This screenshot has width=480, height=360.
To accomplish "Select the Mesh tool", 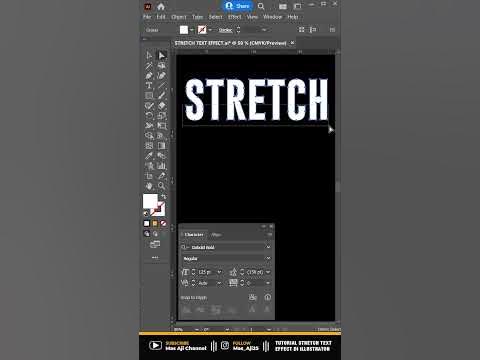I will click(149, 146).
